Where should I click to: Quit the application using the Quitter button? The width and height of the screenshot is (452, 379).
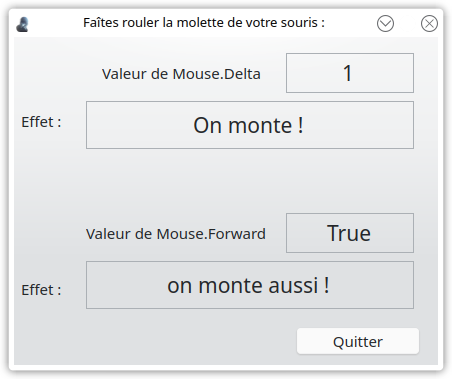tap(358, 341)
